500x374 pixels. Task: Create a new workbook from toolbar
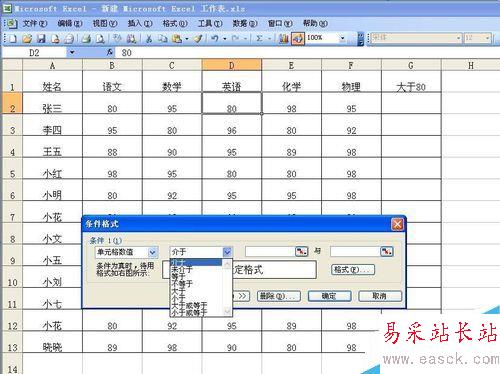[x=13, y=39]
